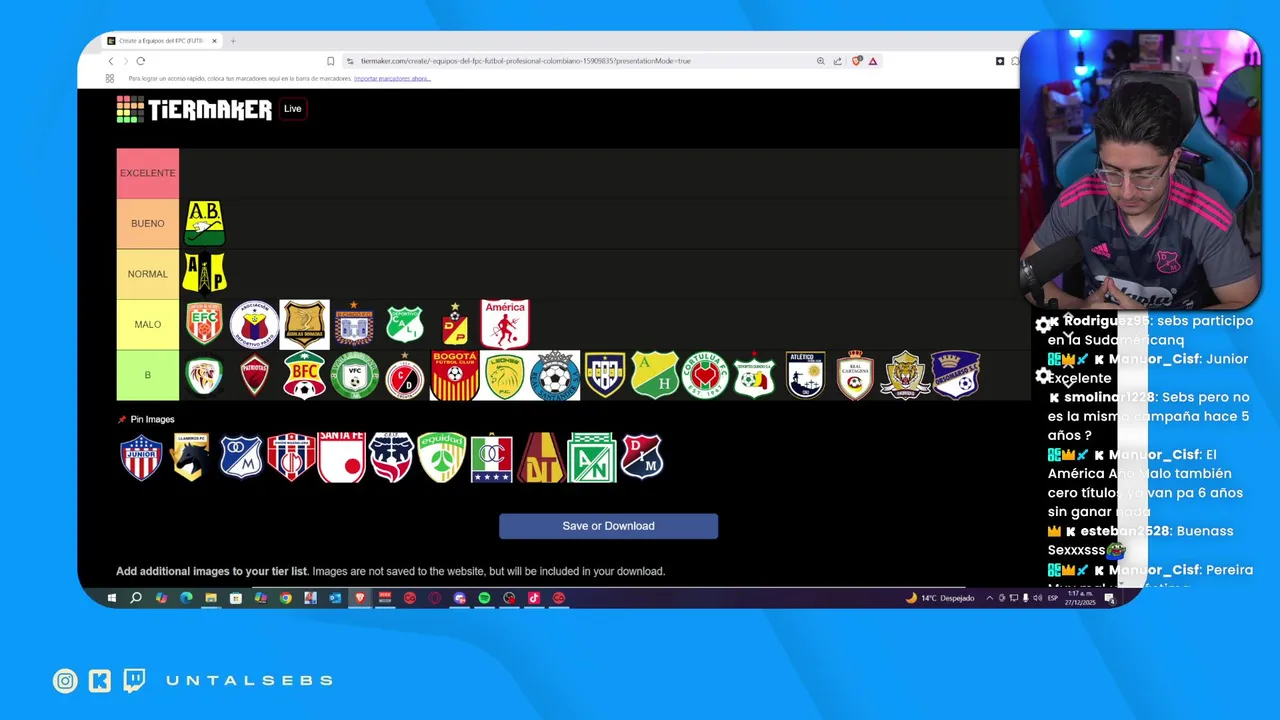Open the zoom control in the address bar
Image resolution: width=1280 pixels, height=720 pixels.
click(x=821, y=61)
